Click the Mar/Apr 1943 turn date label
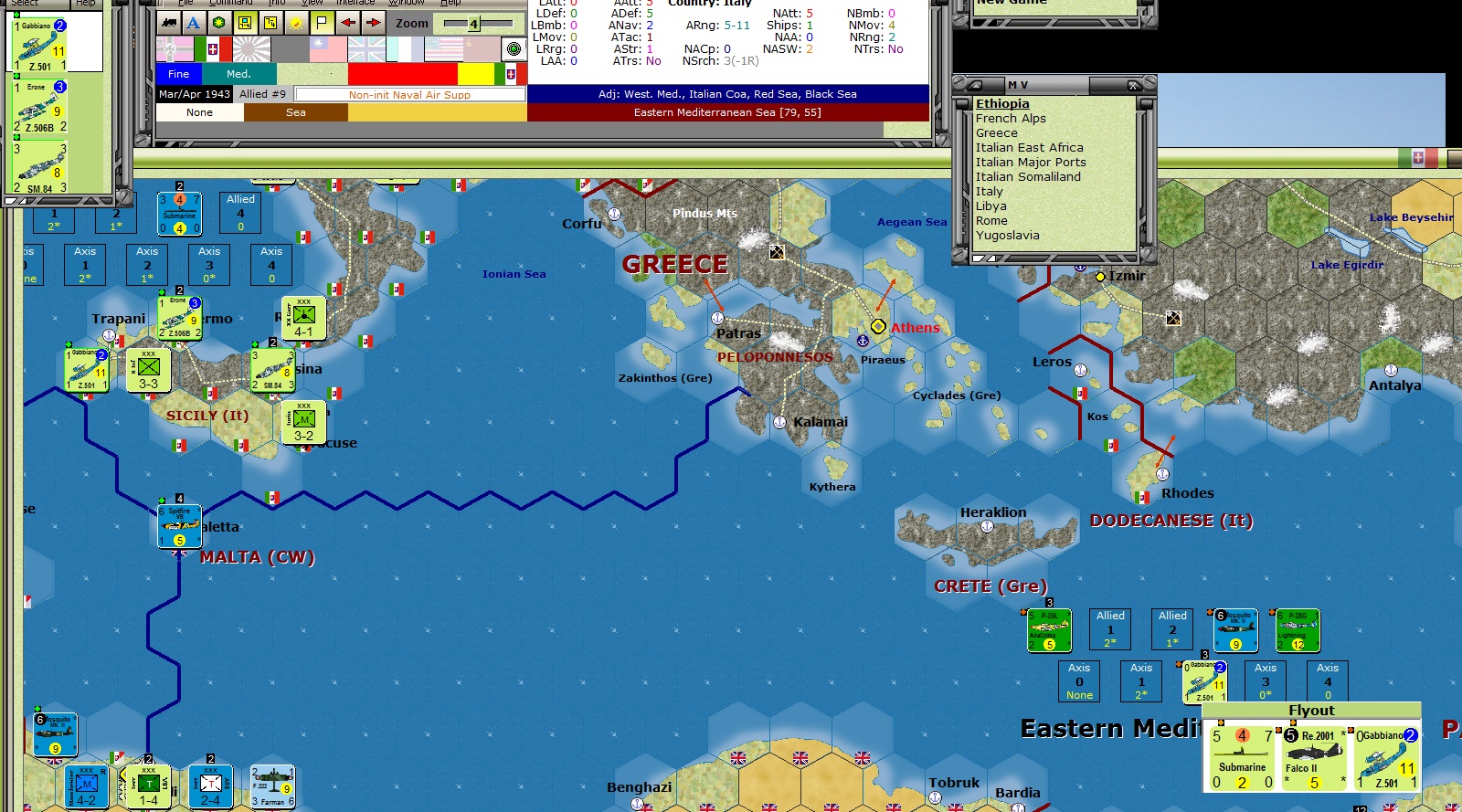This screenshot has width=1462, height=812. coord(195,94)
